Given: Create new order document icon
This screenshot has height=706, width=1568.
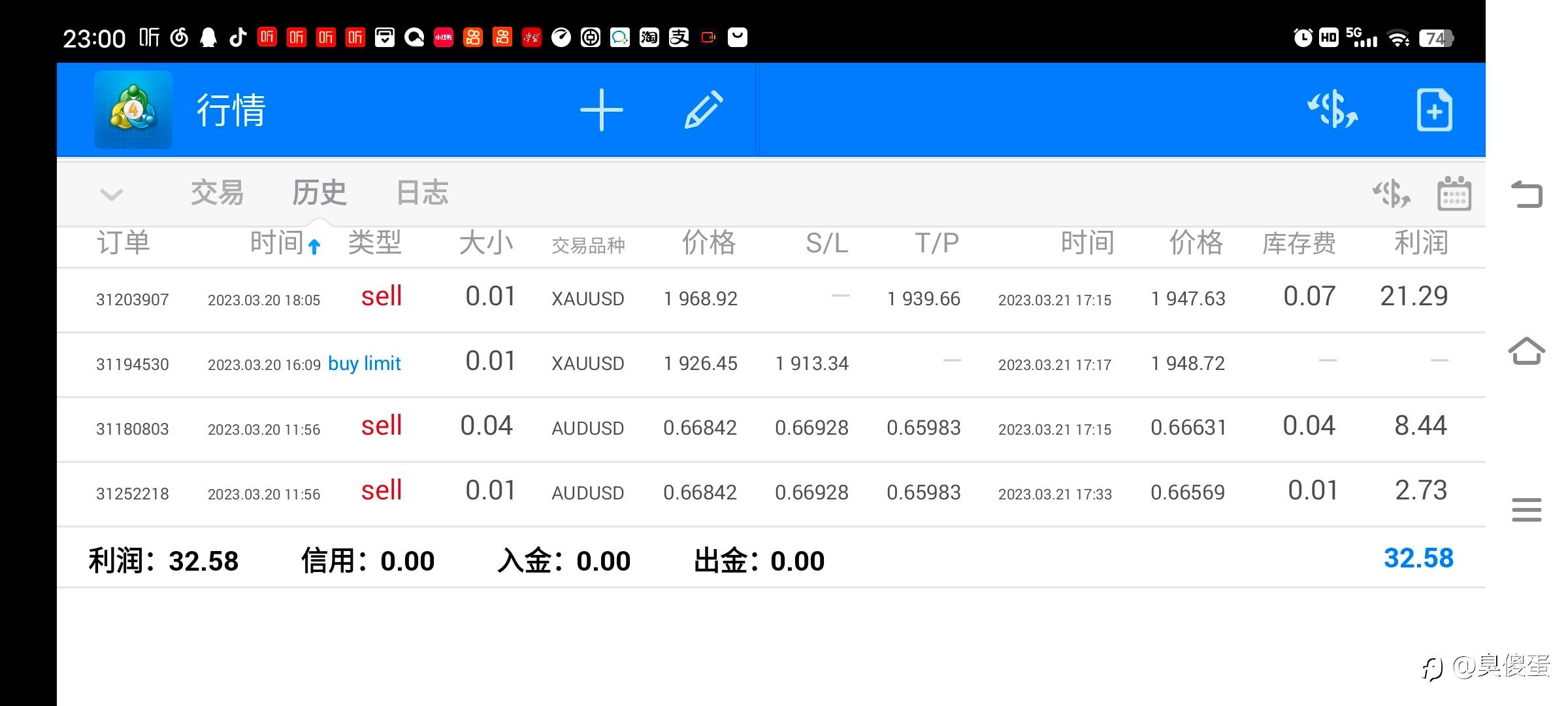Looking at the screenshot, I should click(x=1434, y=110).
